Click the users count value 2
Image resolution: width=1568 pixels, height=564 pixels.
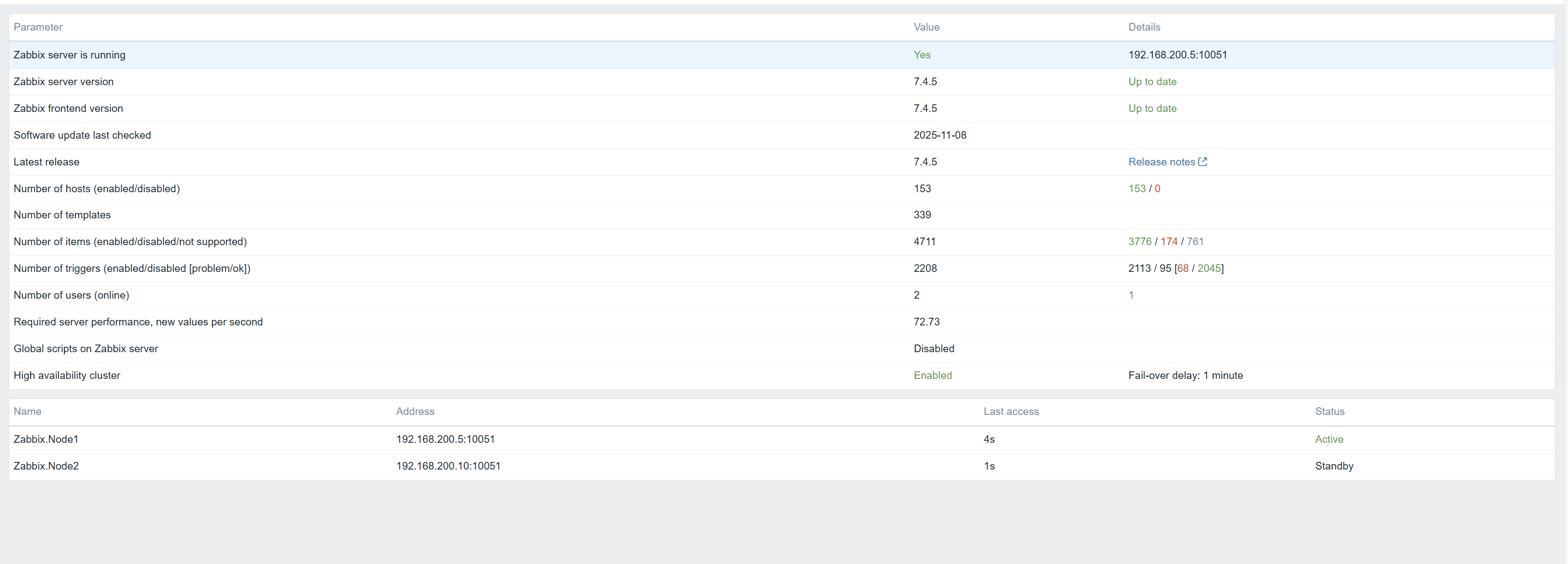click(x=916, y=295)
